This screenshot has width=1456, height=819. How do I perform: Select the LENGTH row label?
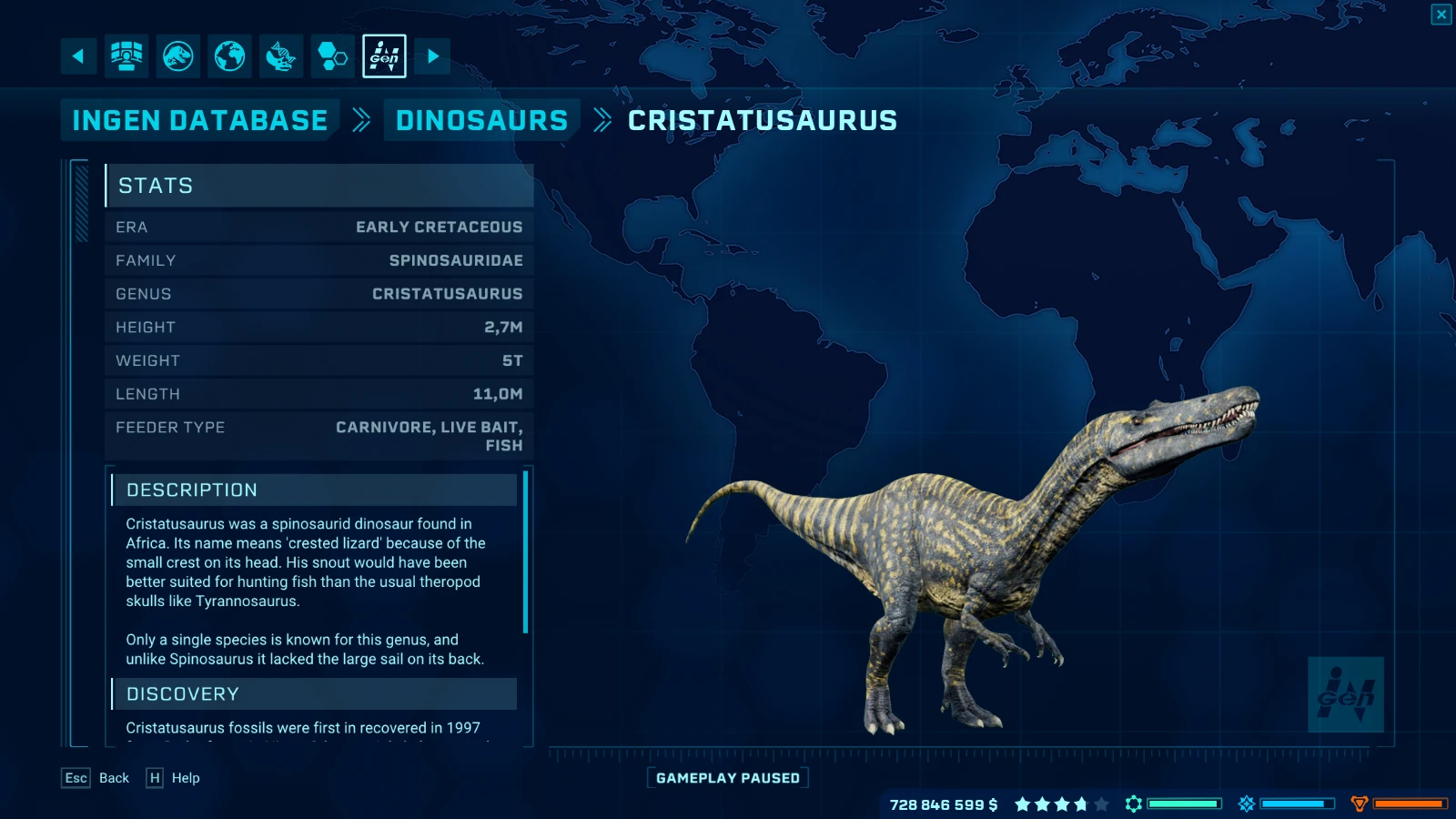tap(147, 394)
